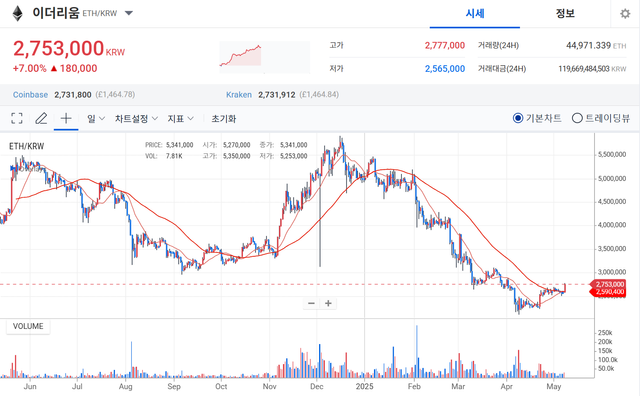640x396 pixels.
Task: Switch to the 정보 tab
Action: (565, 13)
